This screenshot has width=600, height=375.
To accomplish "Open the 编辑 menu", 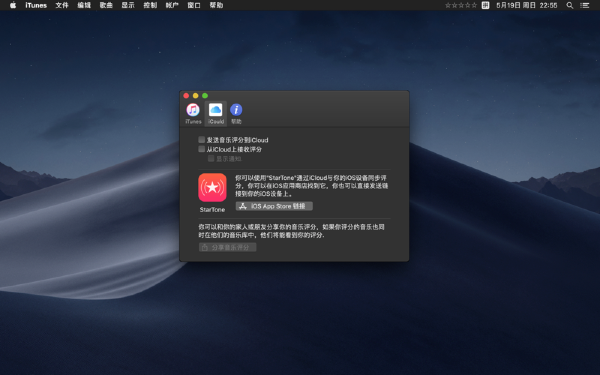I will 84,5.
